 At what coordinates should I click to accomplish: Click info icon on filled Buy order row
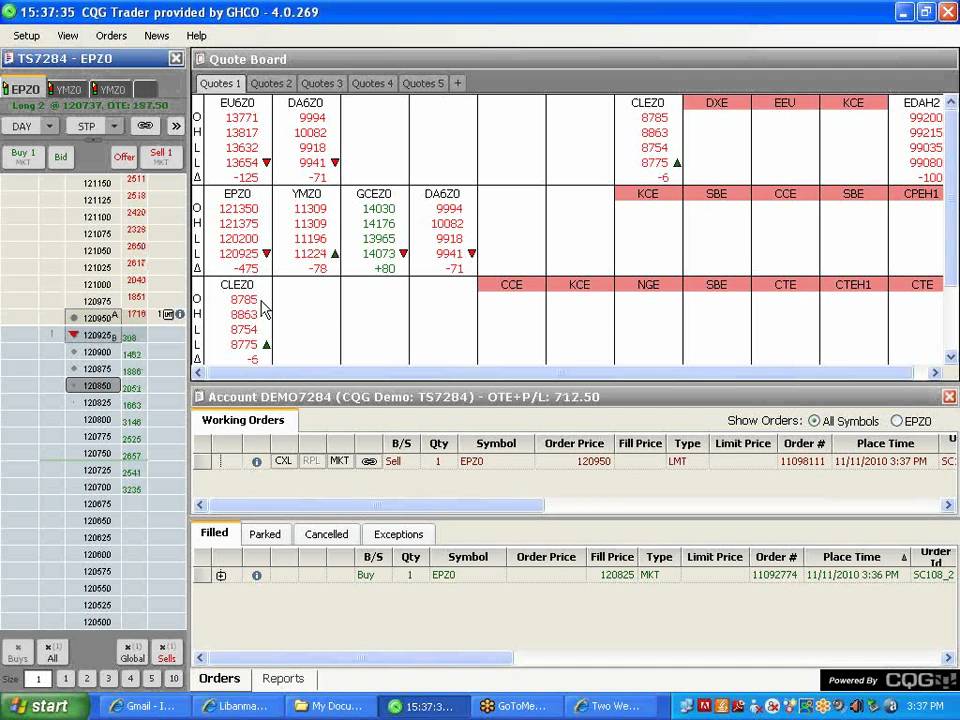pyautogui.click(x=257, y=576)
